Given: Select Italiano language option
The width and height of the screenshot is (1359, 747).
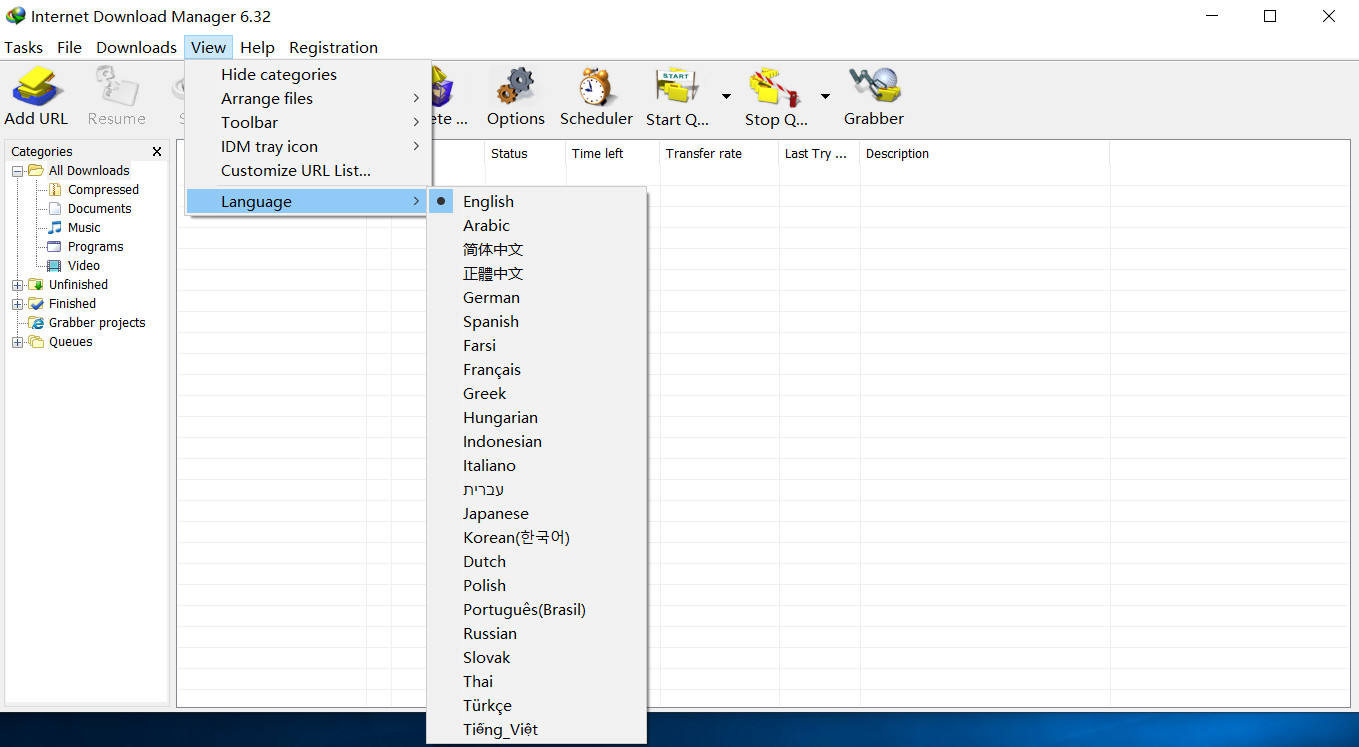Looking at the screenshot, I should pyautogui.click(x=537, y=465).
